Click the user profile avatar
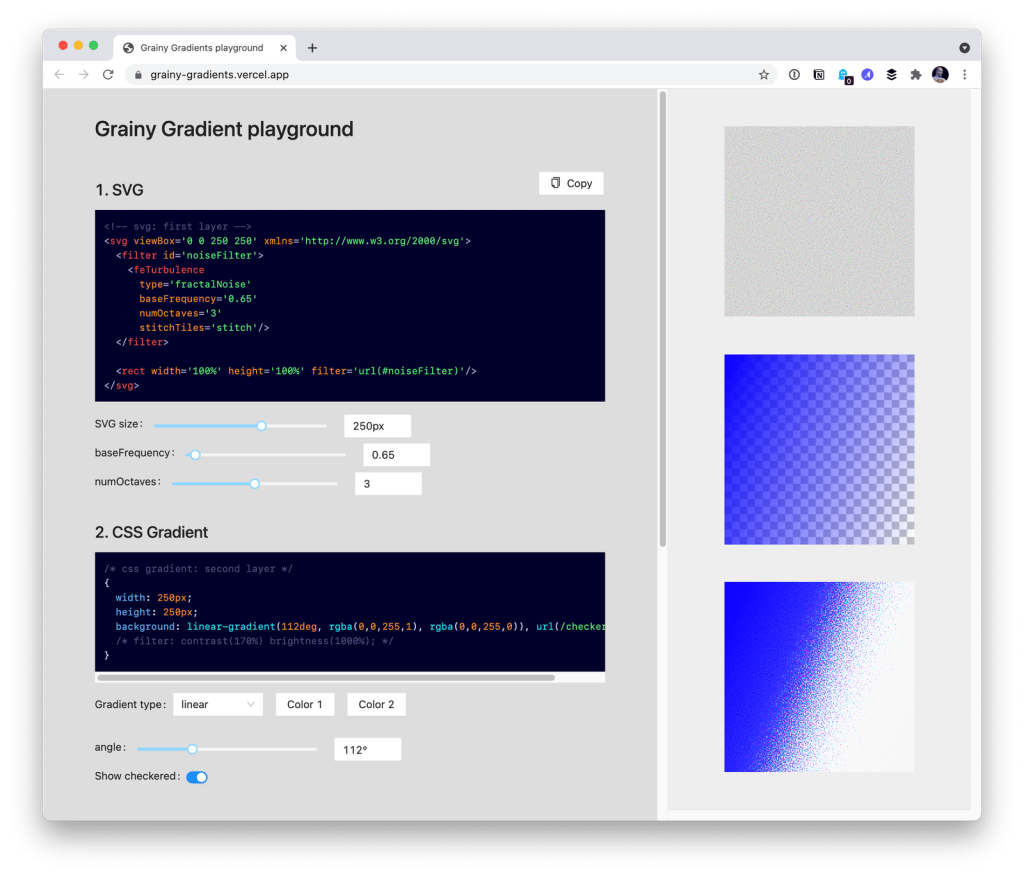The width and height of the screenshot is (1024, 877). pyautogui.click(x=940, y=75)
